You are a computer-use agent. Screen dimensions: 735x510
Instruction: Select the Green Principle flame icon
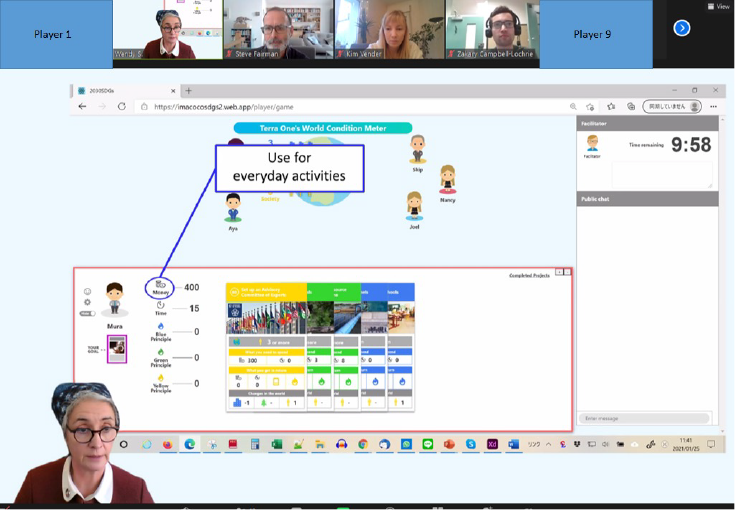160,352
